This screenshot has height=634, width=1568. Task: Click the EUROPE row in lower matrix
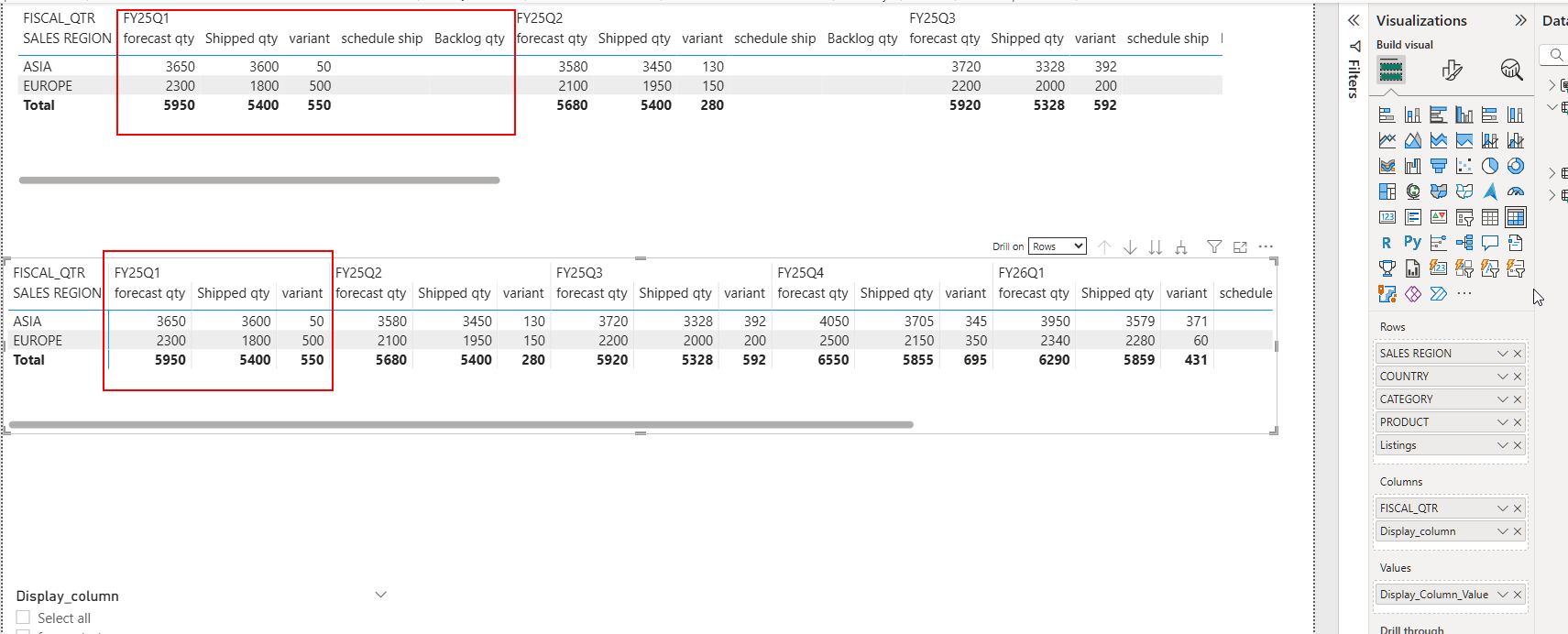click(x=641, y=341)
